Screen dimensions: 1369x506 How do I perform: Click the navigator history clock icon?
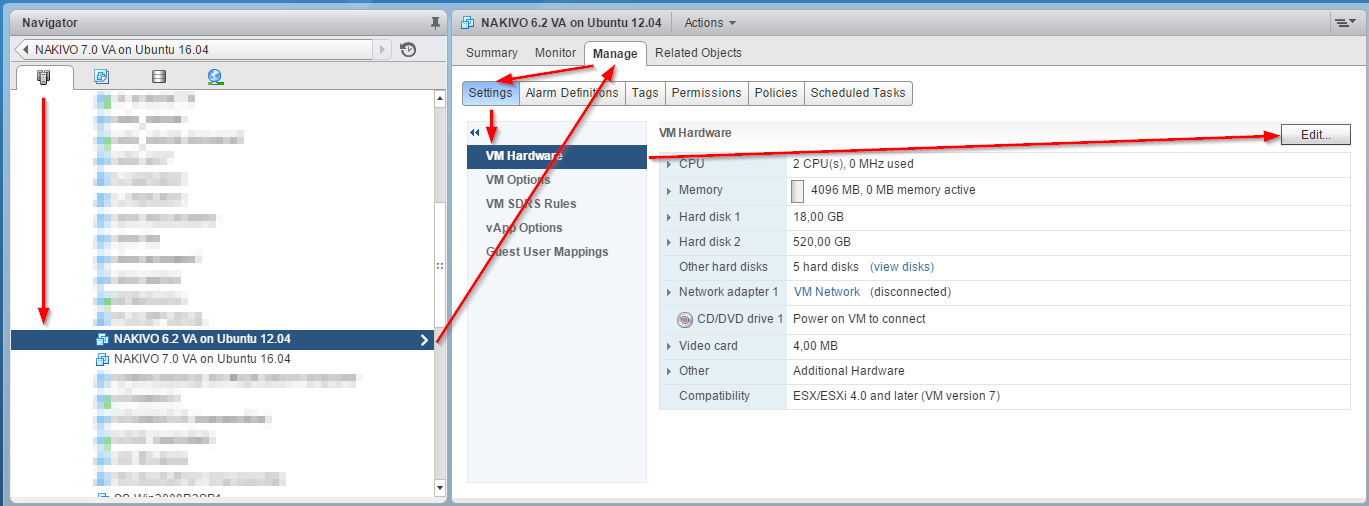(408, 50)
